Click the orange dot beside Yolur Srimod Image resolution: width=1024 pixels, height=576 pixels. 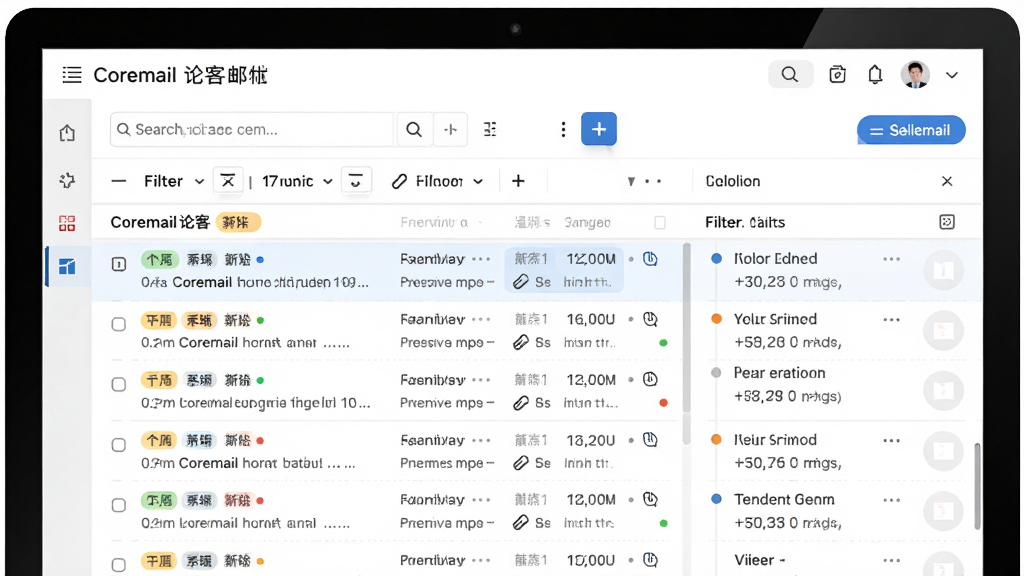coord(716,319)
